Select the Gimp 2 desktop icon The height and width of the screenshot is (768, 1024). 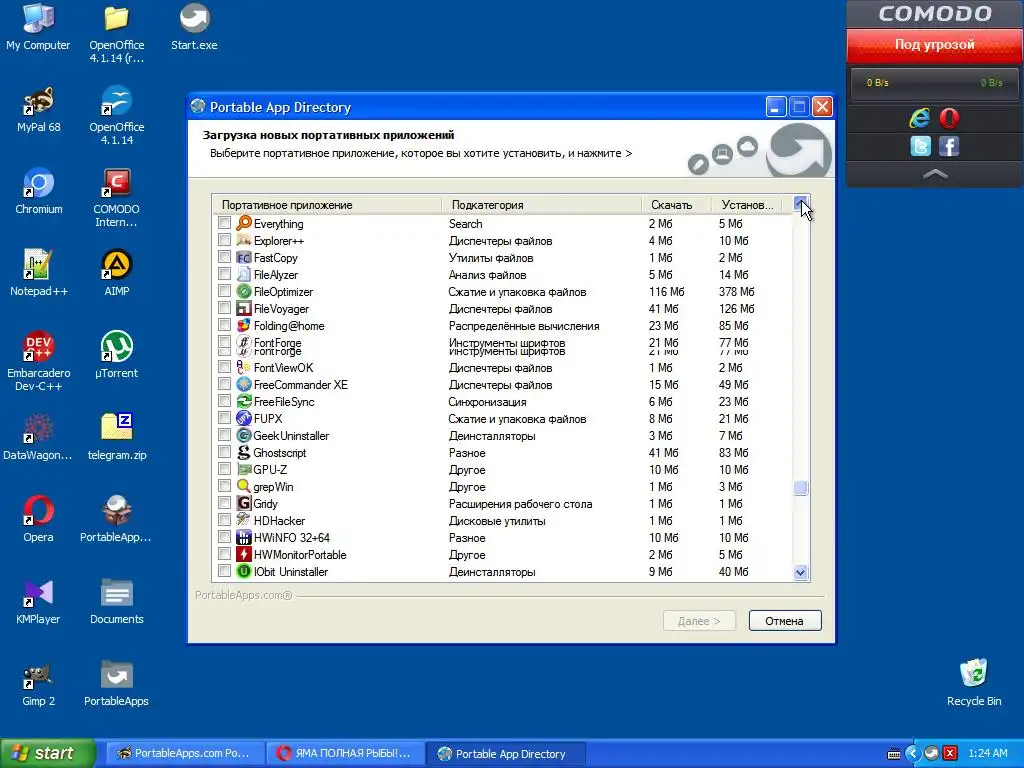pyautogui.click(x=39, y=684)
